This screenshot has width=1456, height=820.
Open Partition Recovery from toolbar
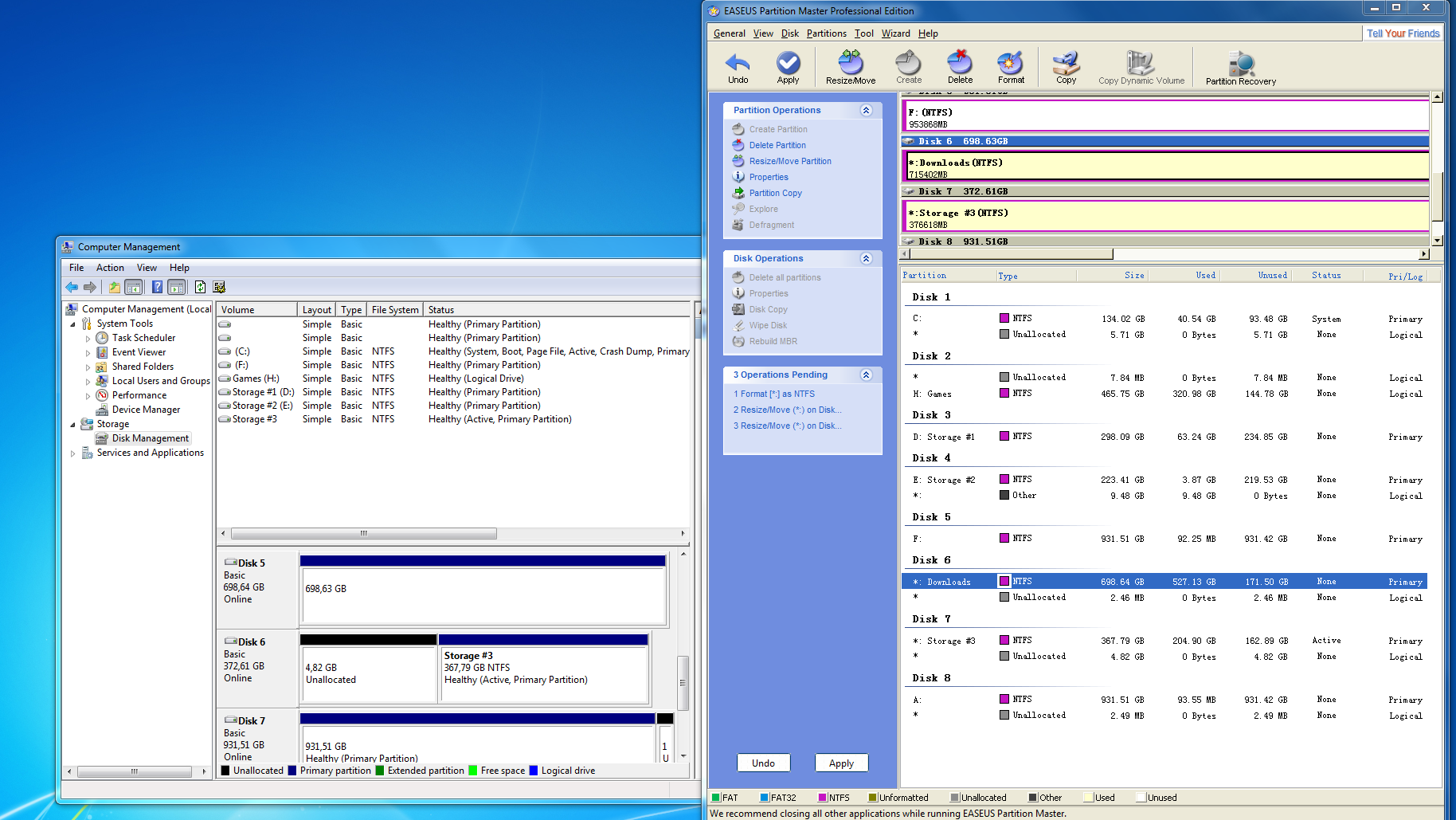[x=1240, y=68]
